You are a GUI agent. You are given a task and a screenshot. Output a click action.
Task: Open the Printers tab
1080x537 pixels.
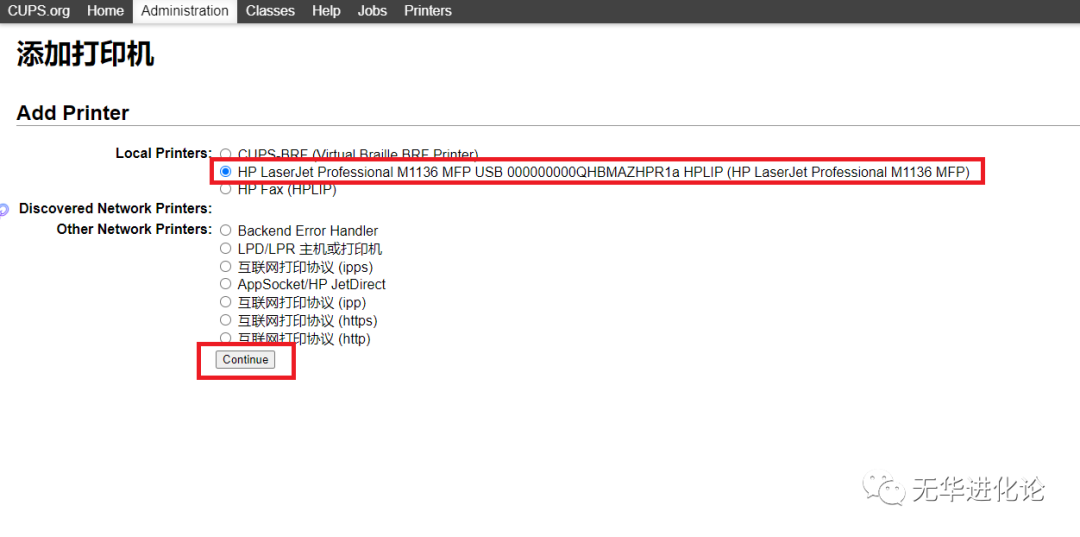click(x=428, y=11)
